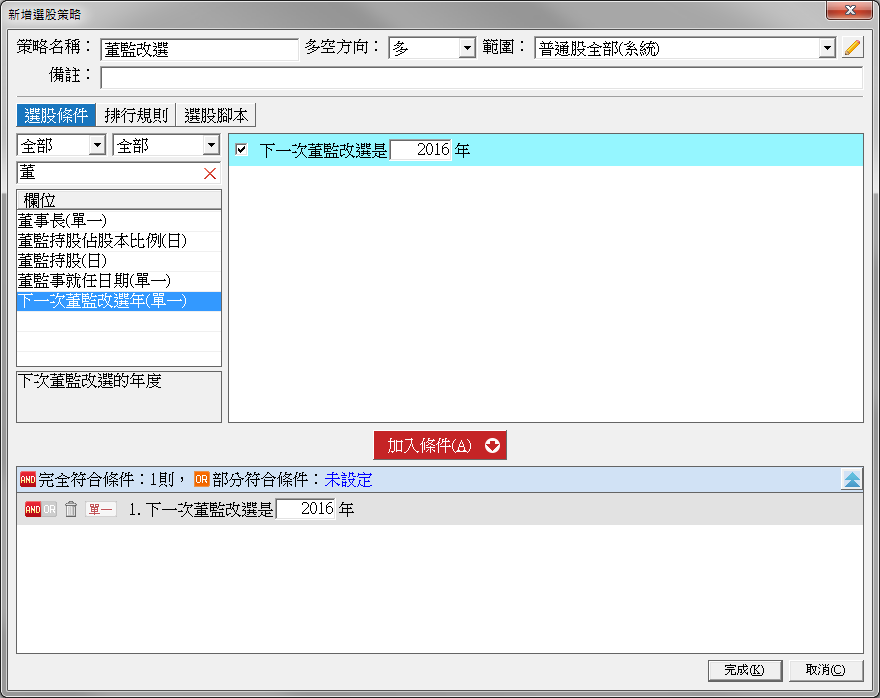Screen dimensions: 880x698
Task: Click the orange OR icon in summary header
Action: tap(202, 480)
